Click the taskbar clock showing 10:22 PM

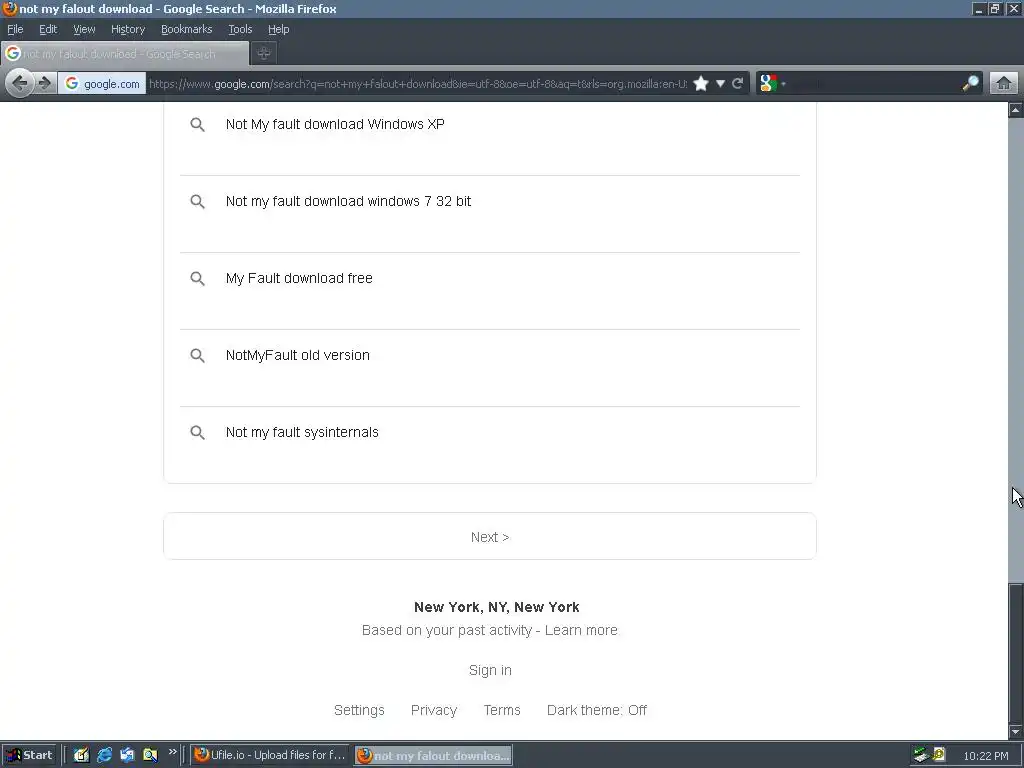click(985, 756)
